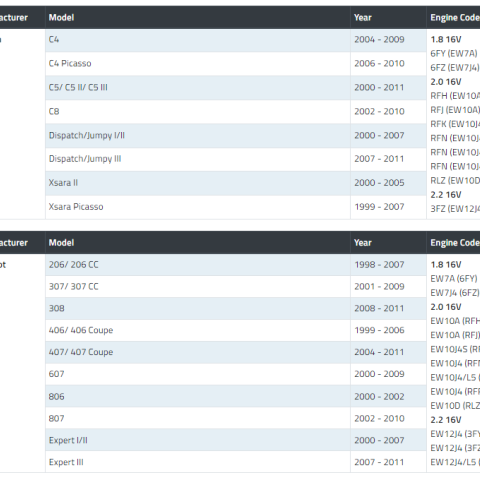Click the 2000 - 2002 year cell

click(x=388, y=396)
